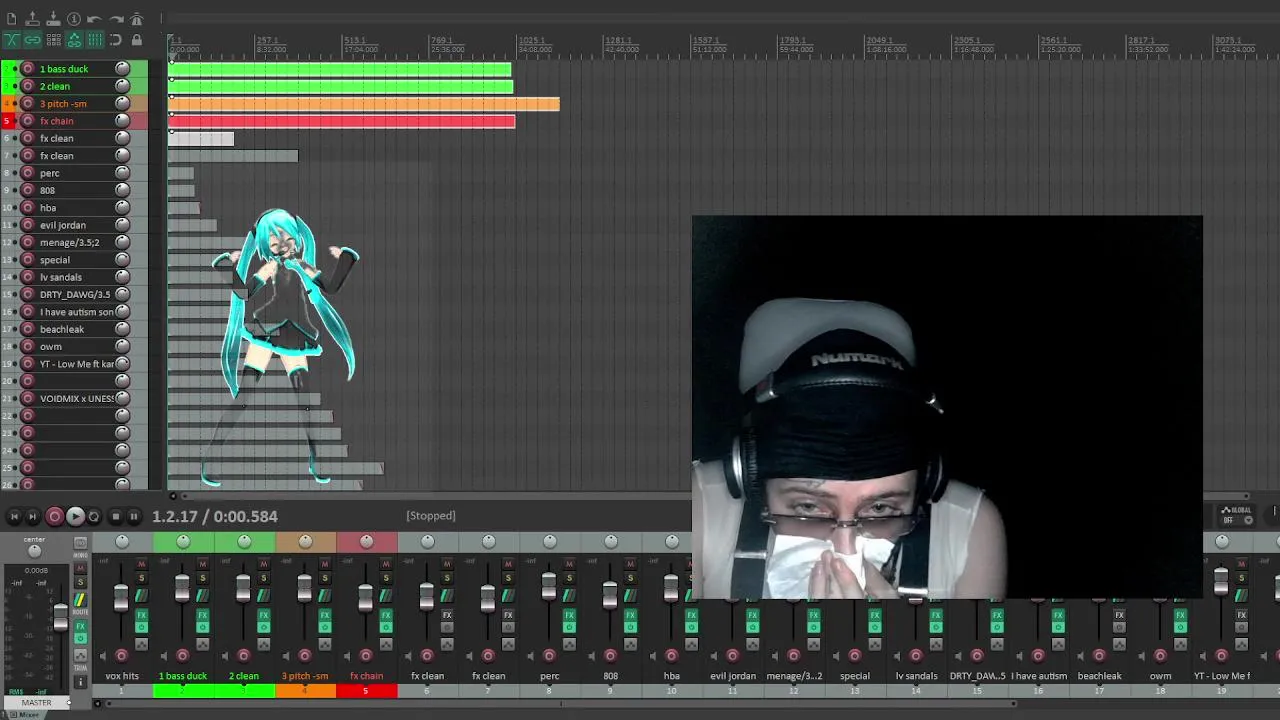The image size is (1280, 720).
Task: Open master channel FX window
Action: tap(80, 626)
